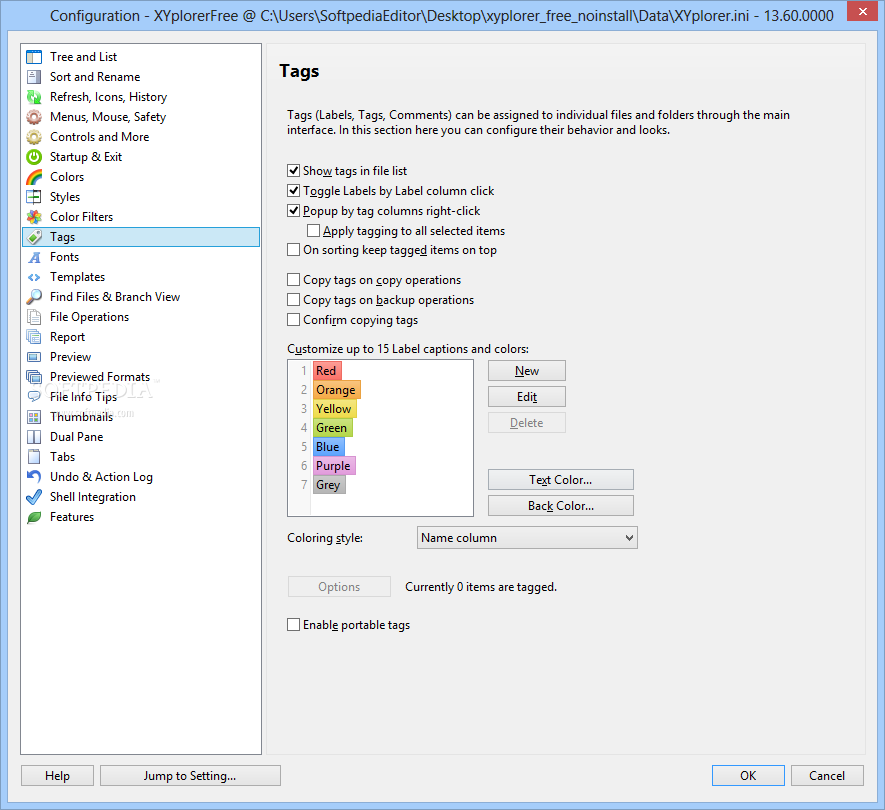Click the Find Files magnifier icon
The width and height of the screenshot is (885, 810).
[34, 297]
